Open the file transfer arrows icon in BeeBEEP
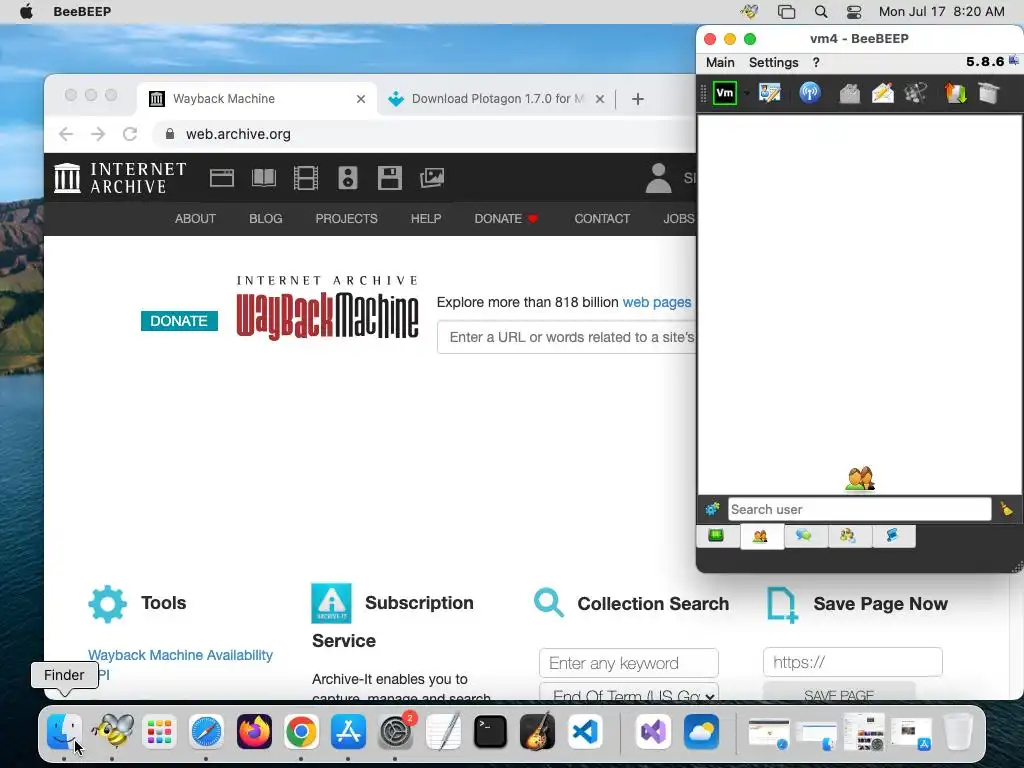This screenshot has height=768, width=1024. [x=955, y=93]
